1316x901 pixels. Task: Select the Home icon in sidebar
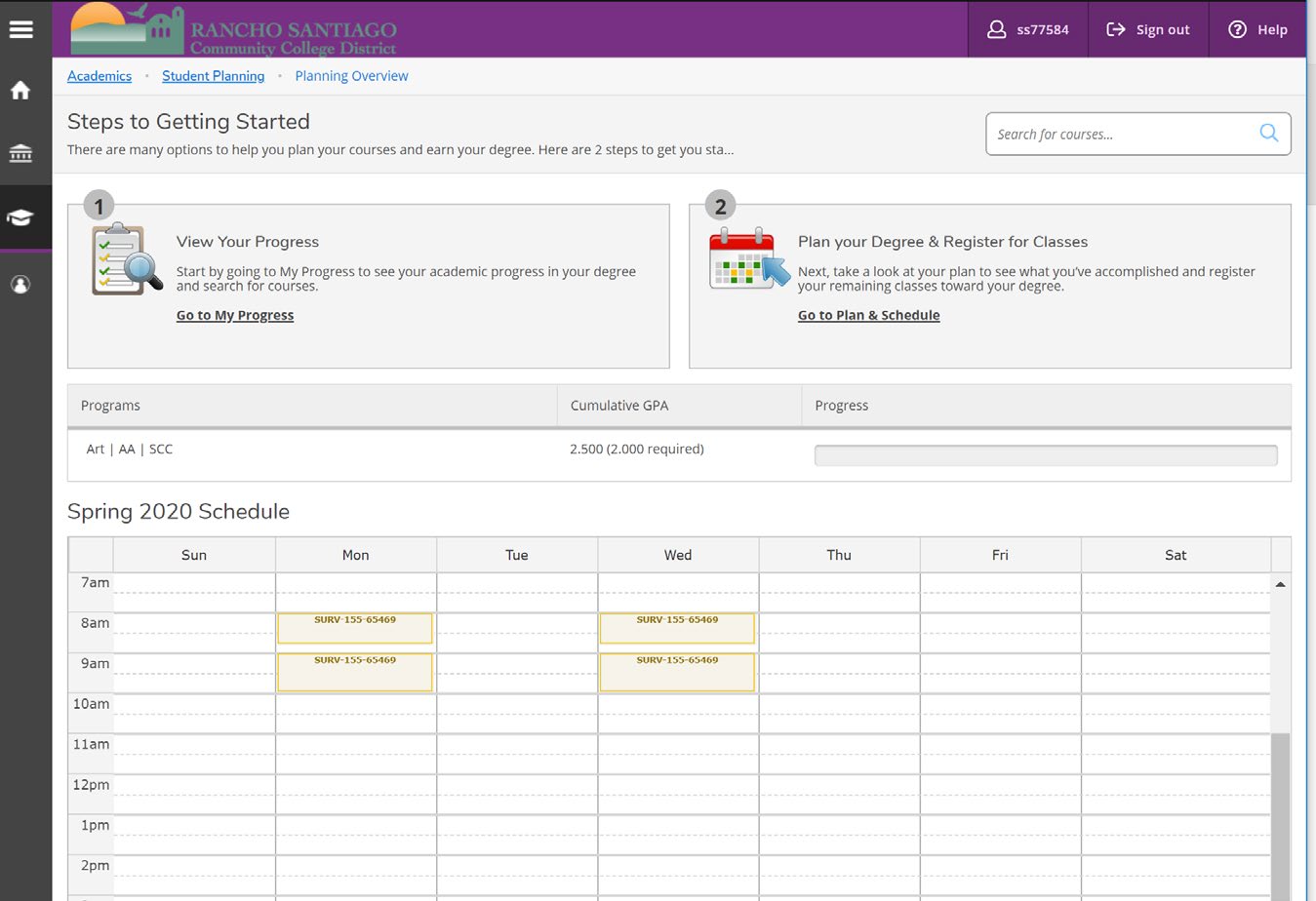pyautogui.click(x=22, y=90)
